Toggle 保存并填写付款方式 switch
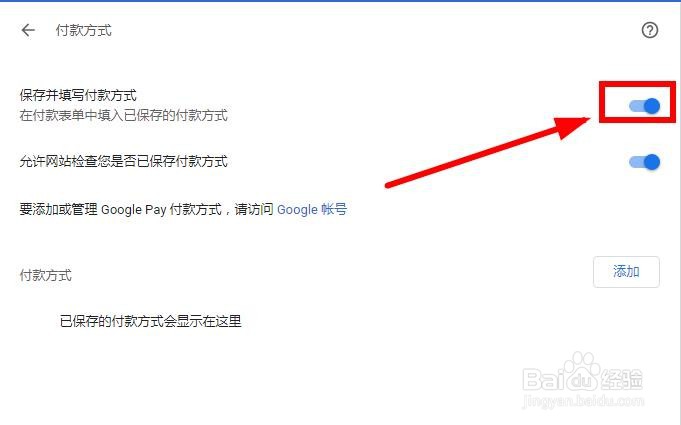This screenshot has width=681, height=425. pyautogui.click(x=645, y=105)
